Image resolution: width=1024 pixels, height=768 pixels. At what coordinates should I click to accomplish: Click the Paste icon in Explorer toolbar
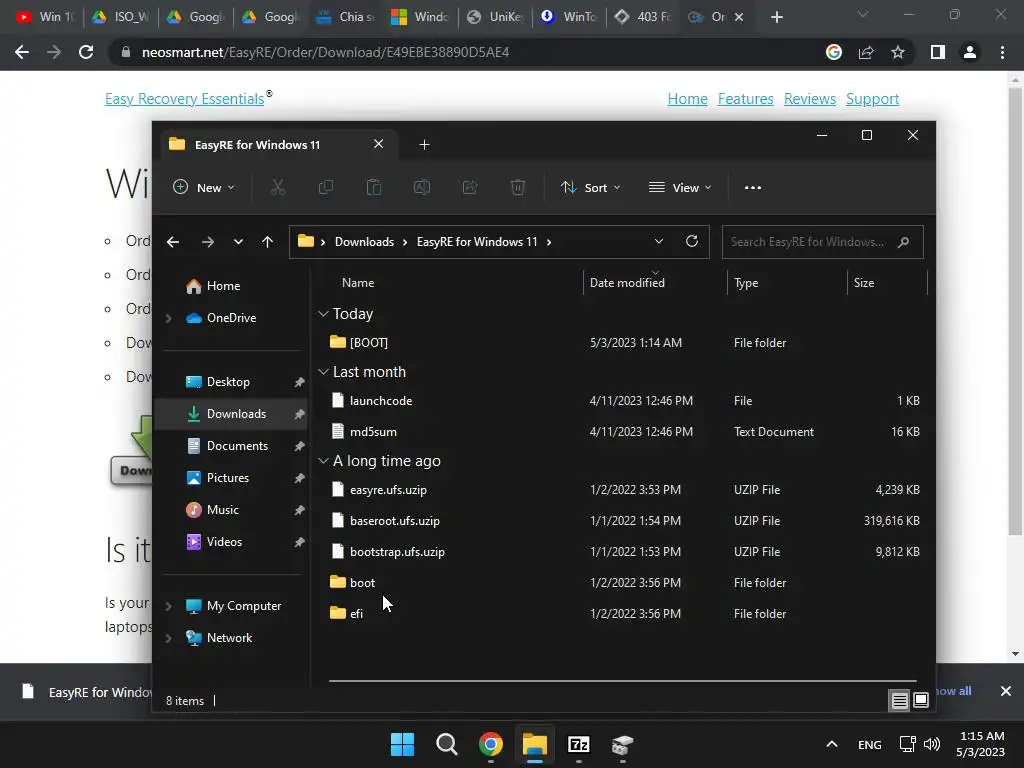(x=374, y=187)
